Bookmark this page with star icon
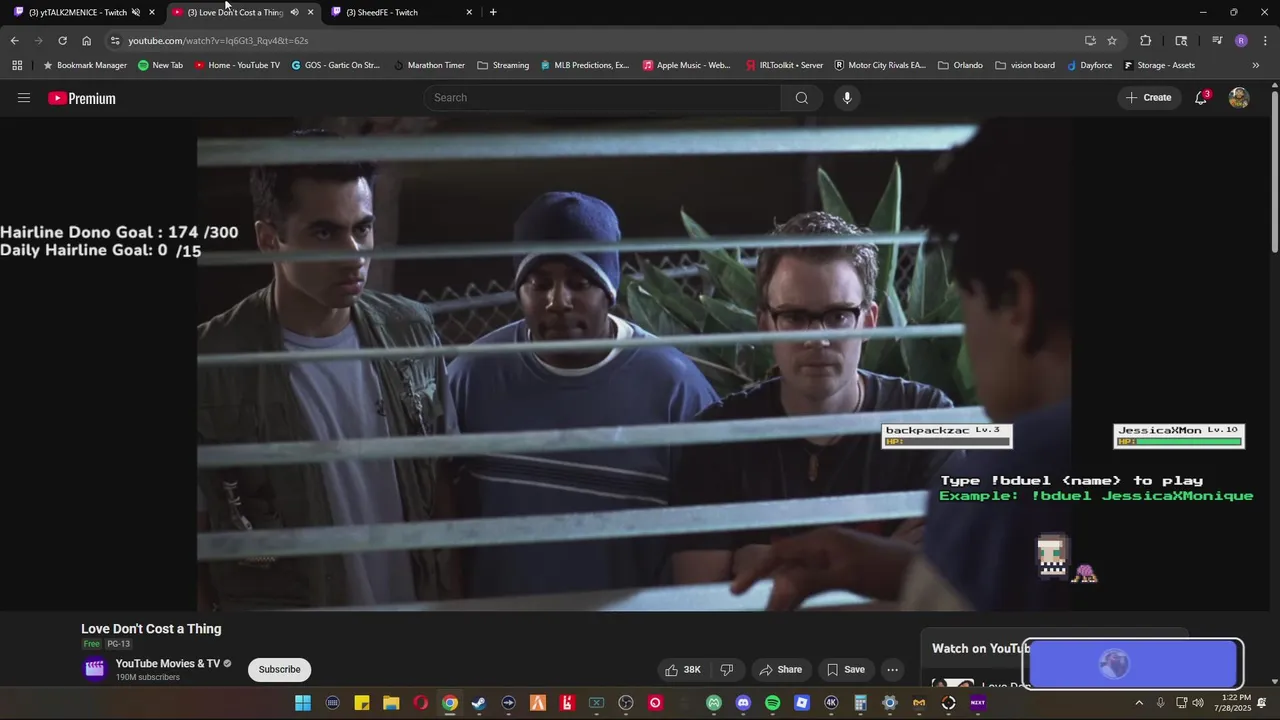This screenshot has width=1280, height=720. [x=1112, y=41]
